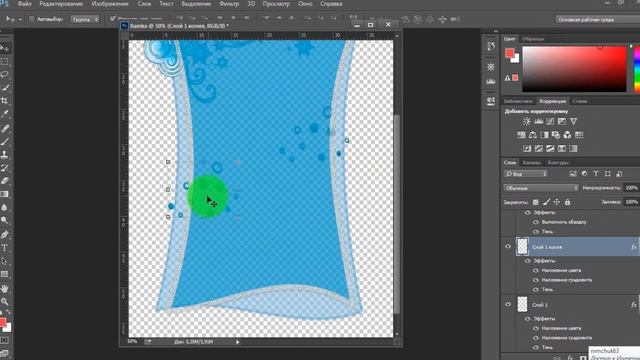Add a Levels adjustment
This screenshot has height=360, width=640.
pyautogui.click(x=539, y=121)
